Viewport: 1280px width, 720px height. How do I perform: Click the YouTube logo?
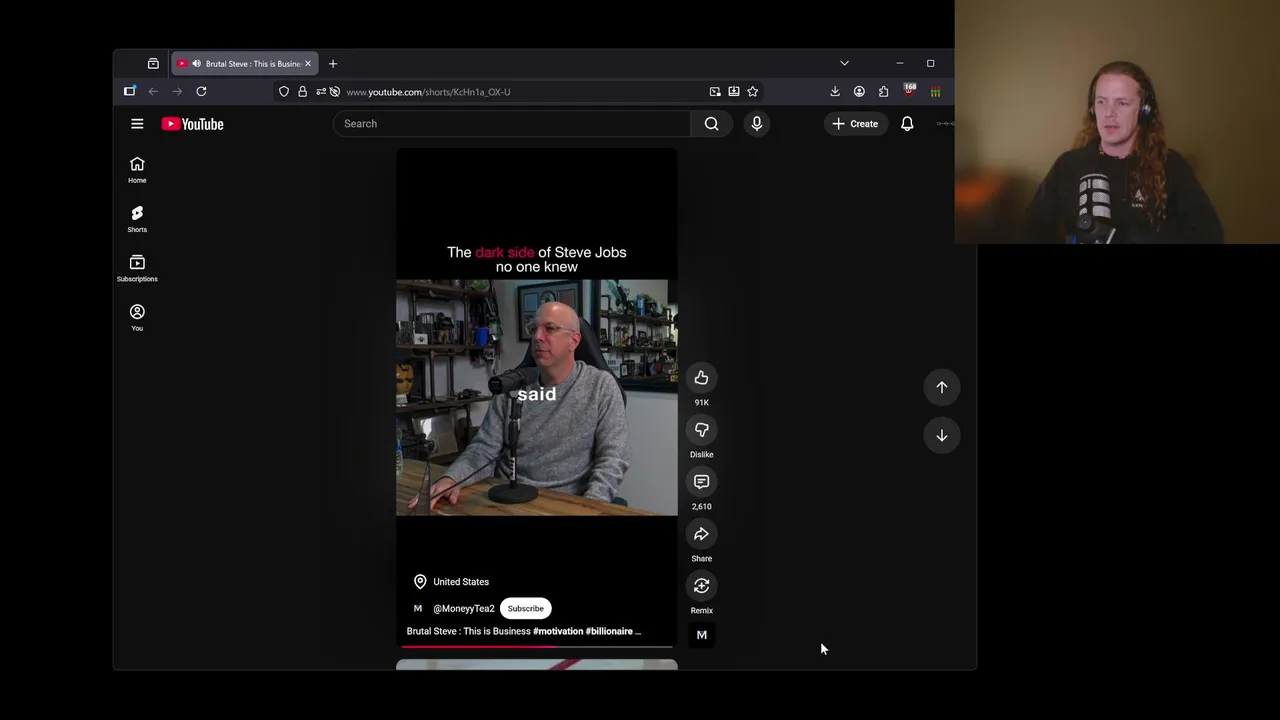tap(192, 124)
